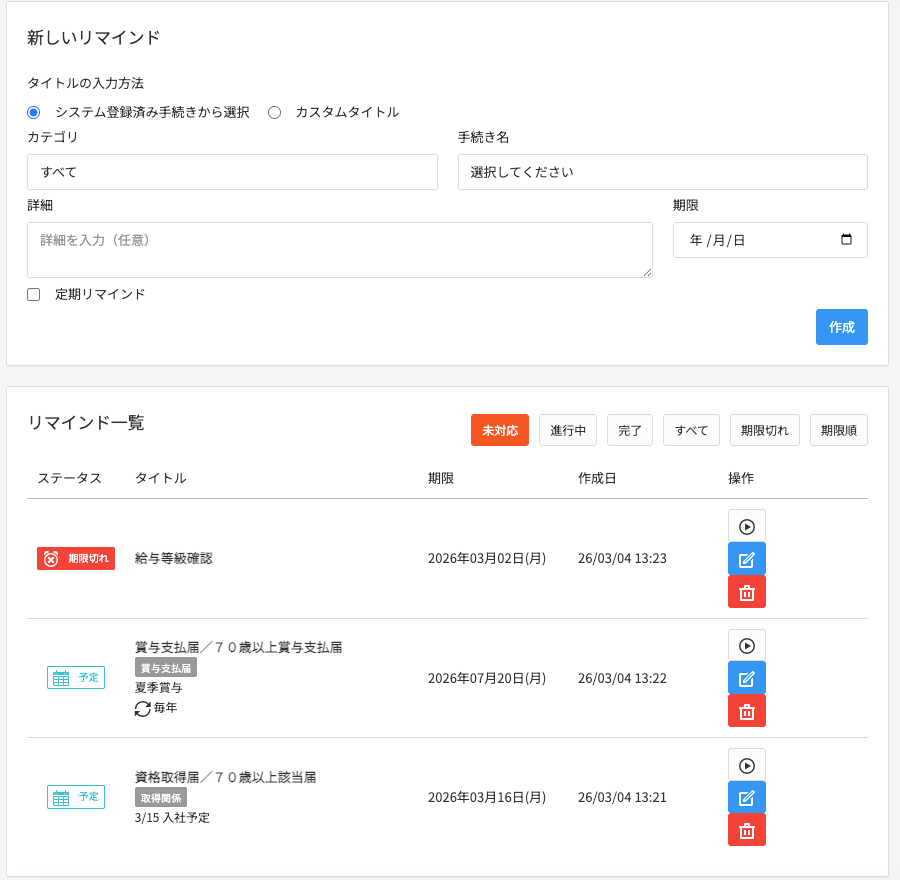The image size is (900, 880).
Task: Click the 作成 button
Action: point(841,327)
